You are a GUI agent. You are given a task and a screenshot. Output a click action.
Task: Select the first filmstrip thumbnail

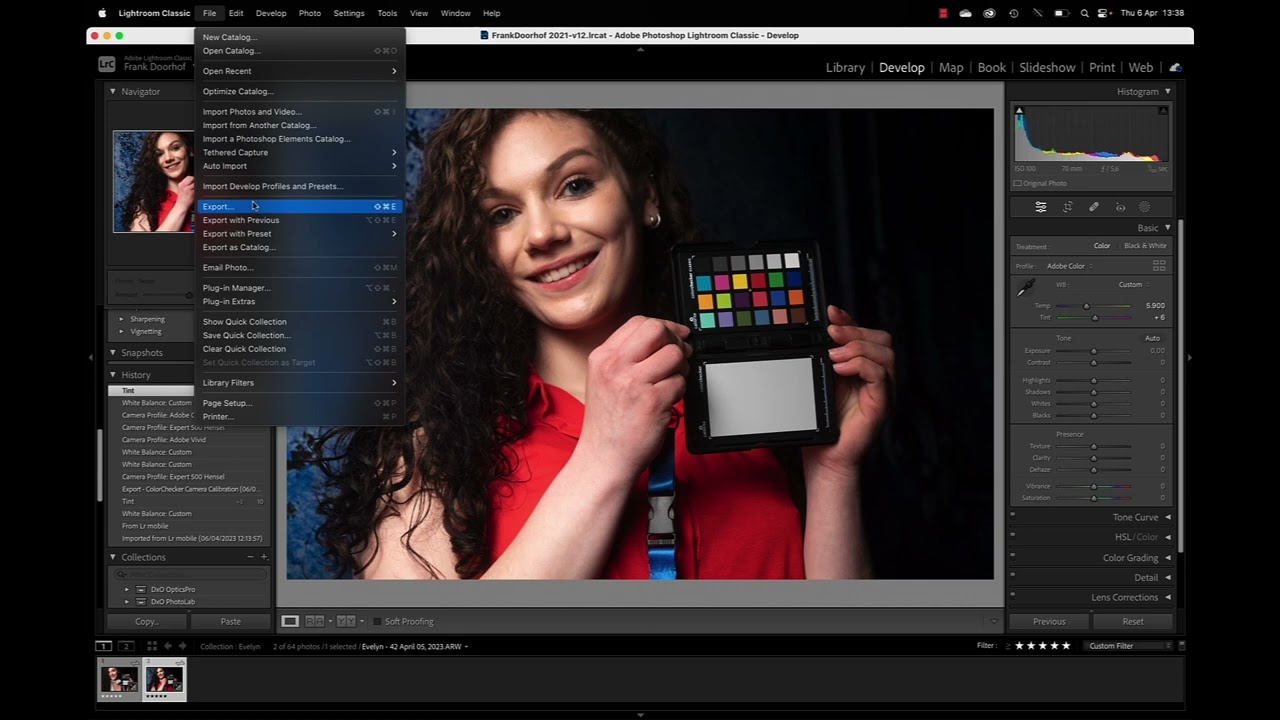point(119,678)
